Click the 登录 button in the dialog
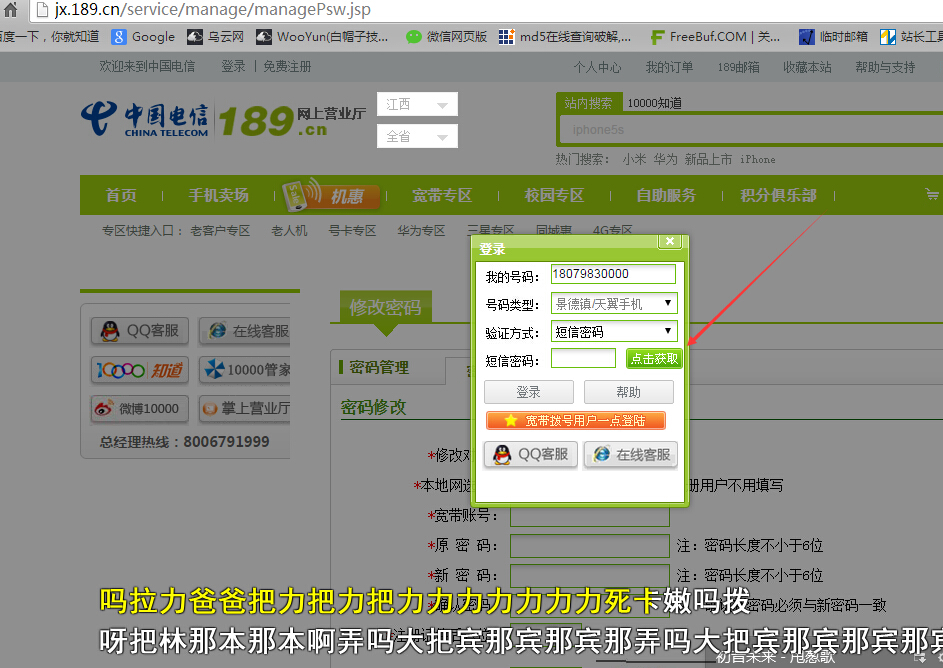This screenshot has width=943, height=668. pyautogui.click(x=529, y=392)
